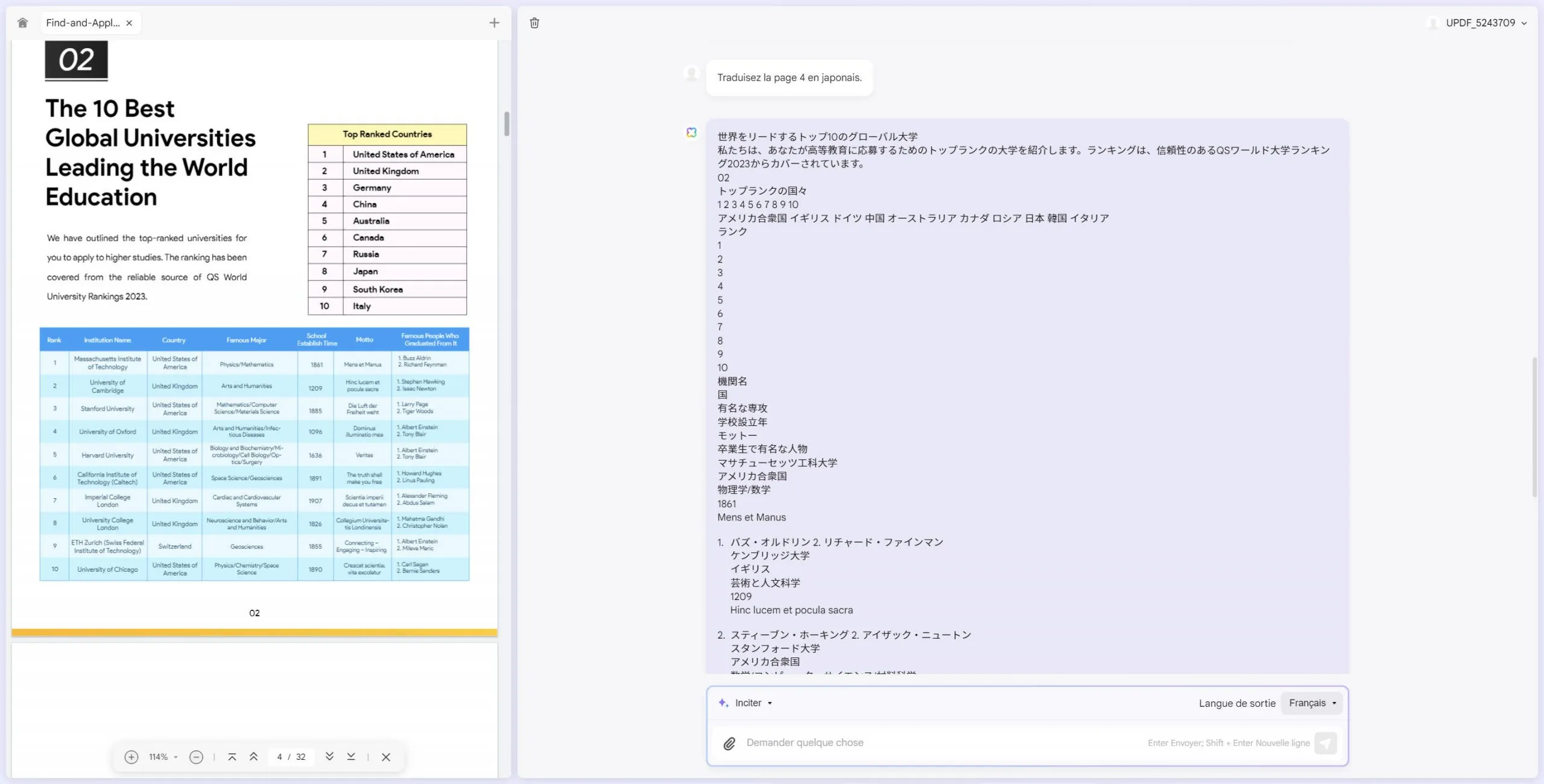Click the paperclip attachment icon
Screen dimensions: 1544x784
tap(729, 744)
